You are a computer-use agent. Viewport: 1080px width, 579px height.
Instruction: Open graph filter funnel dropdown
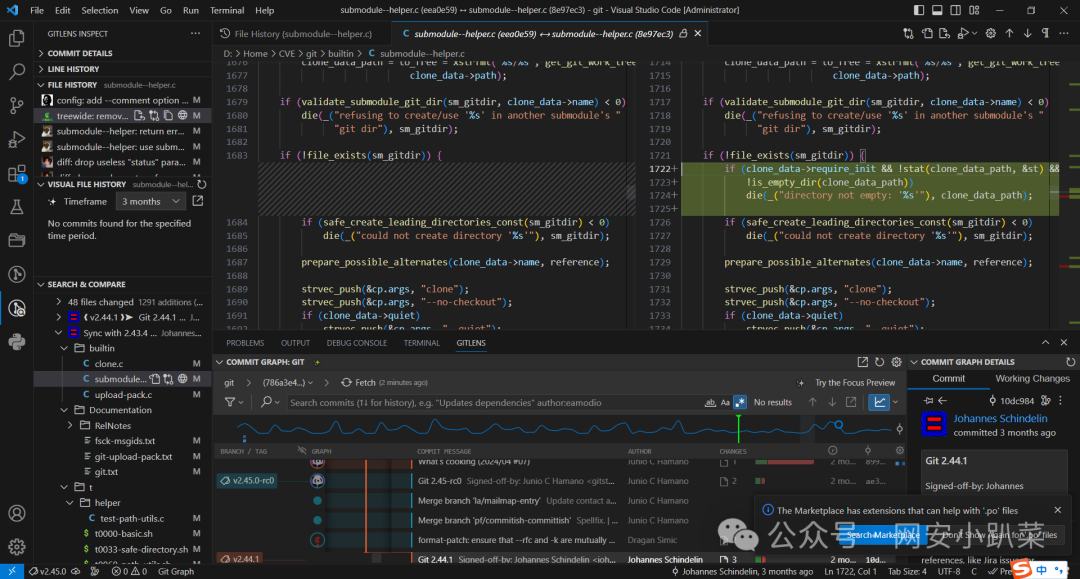[x=233, y=402]
